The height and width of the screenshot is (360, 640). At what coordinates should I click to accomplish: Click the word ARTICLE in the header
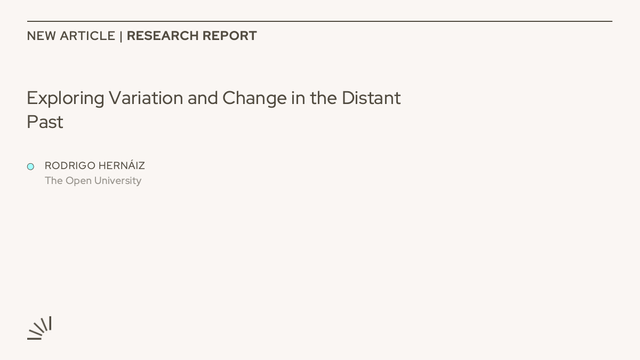(88, 36)
